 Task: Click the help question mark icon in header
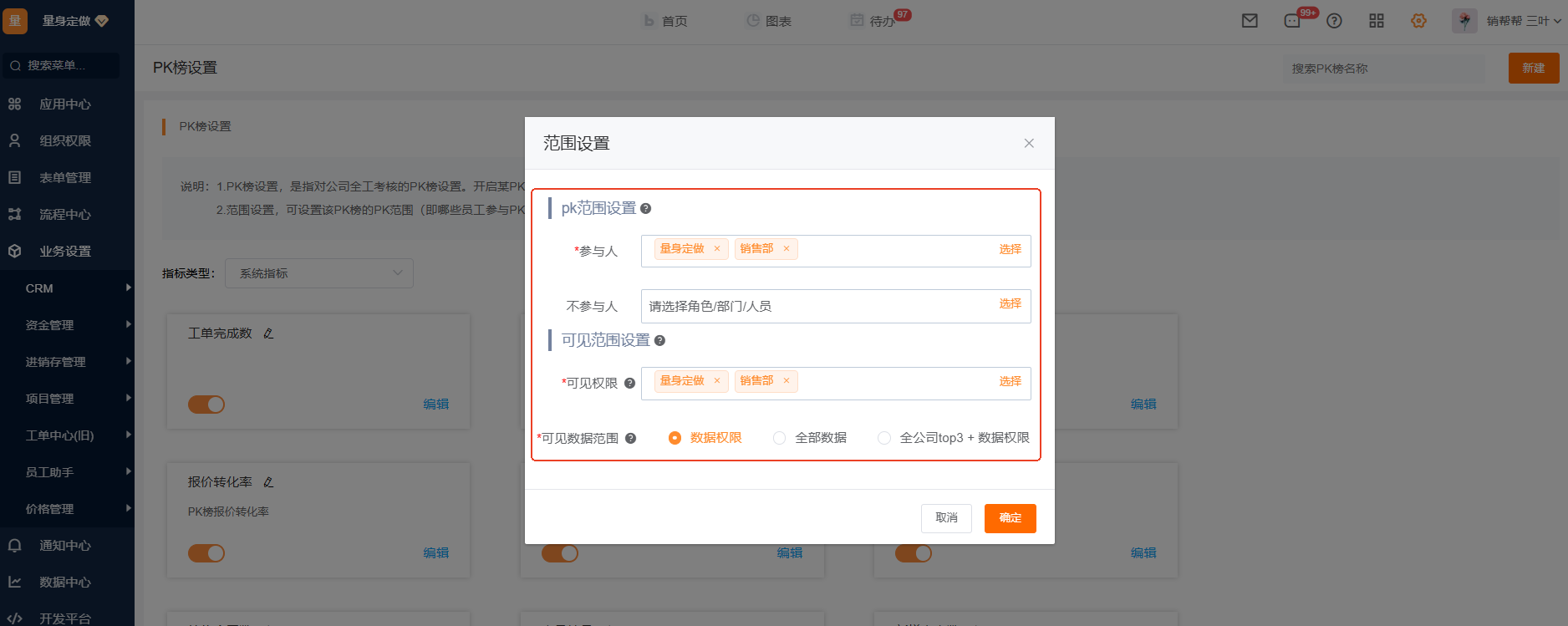(1334, 21)
